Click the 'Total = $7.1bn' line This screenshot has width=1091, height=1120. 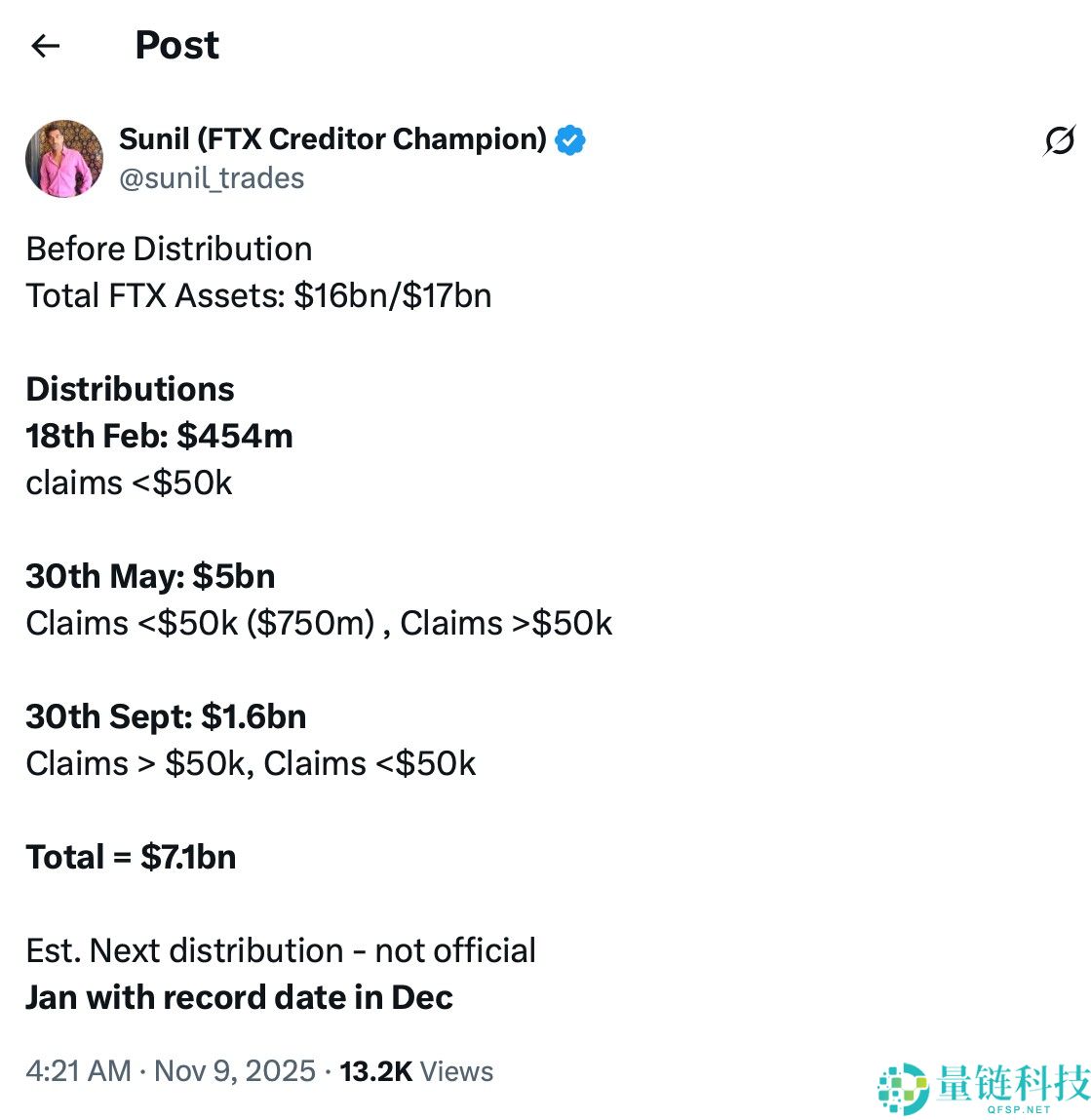pos(131,857)
